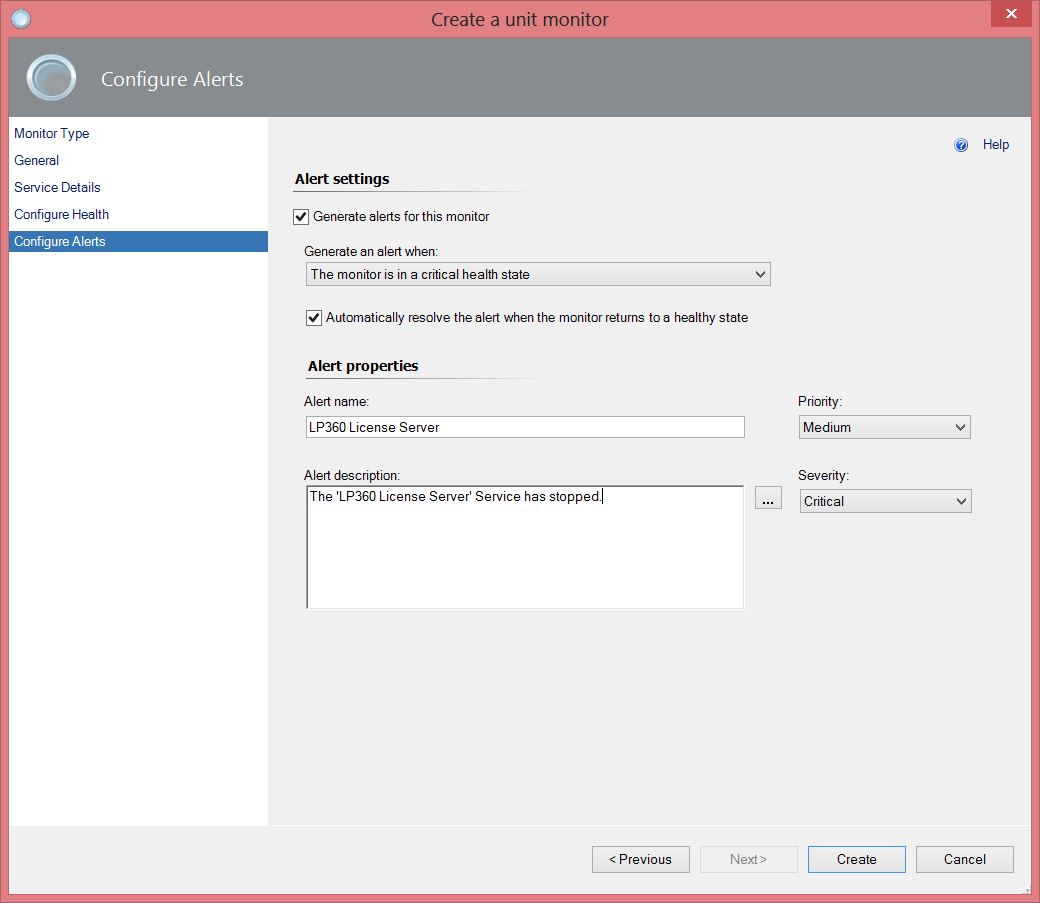Click the Cancel button
Viewport: 1040px width, 903px height.
click(964, 859)
